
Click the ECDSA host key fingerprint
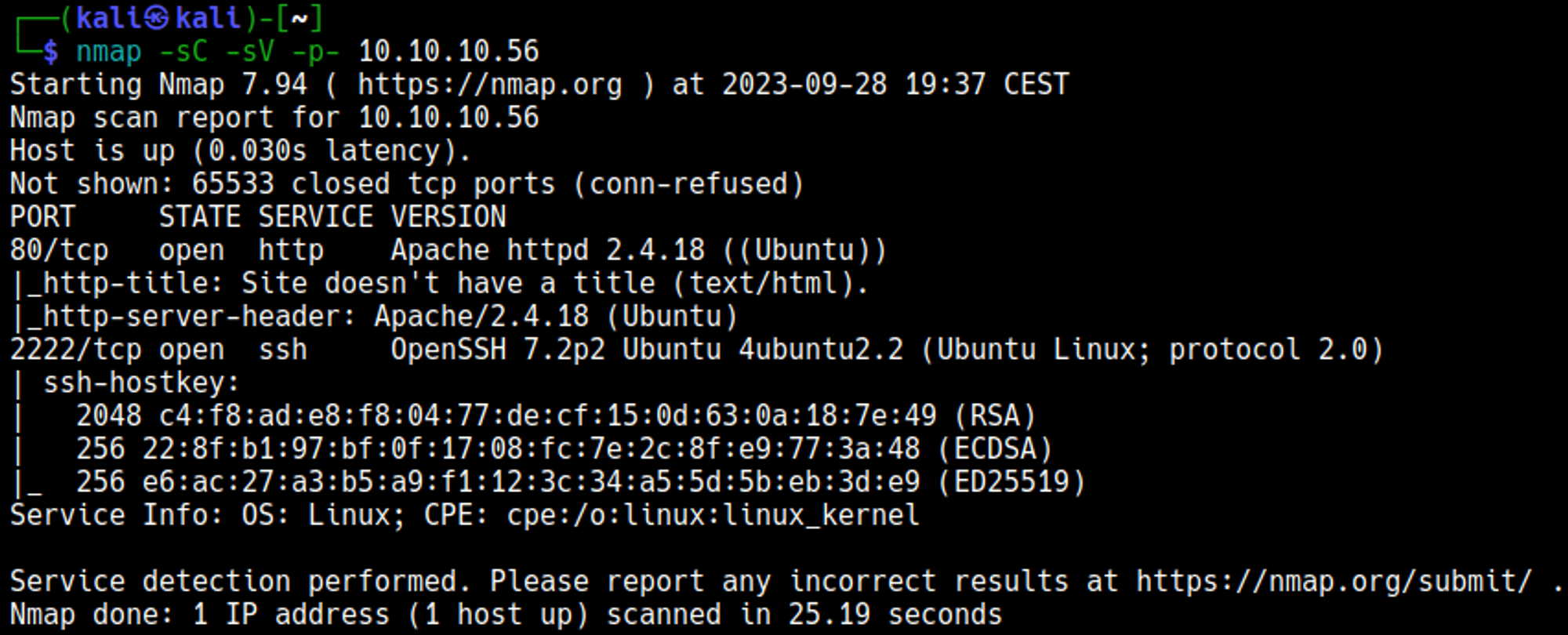pos(531,449)
